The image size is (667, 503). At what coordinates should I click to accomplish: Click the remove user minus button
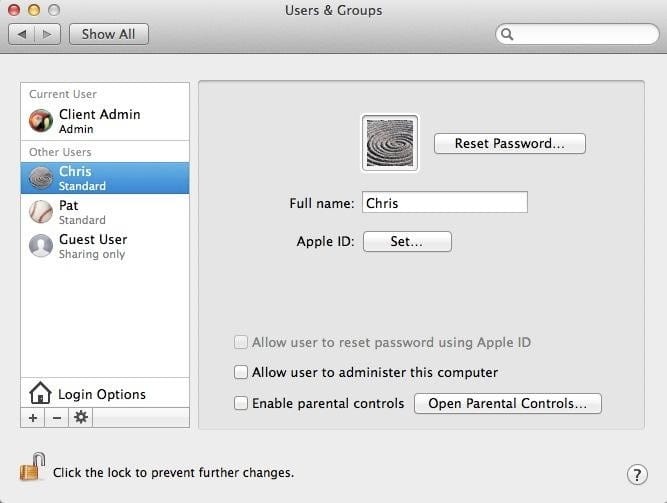click(56, 417)
